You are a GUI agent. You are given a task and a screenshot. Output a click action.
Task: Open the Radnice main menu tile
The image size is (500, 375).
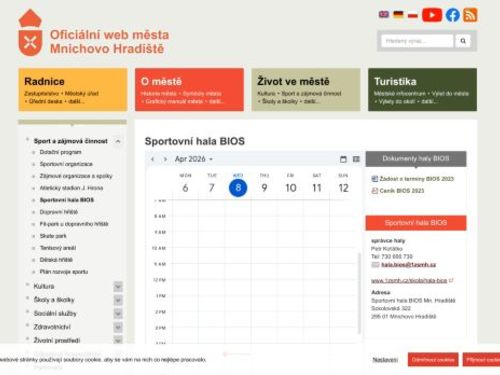[x=73, y=90]
